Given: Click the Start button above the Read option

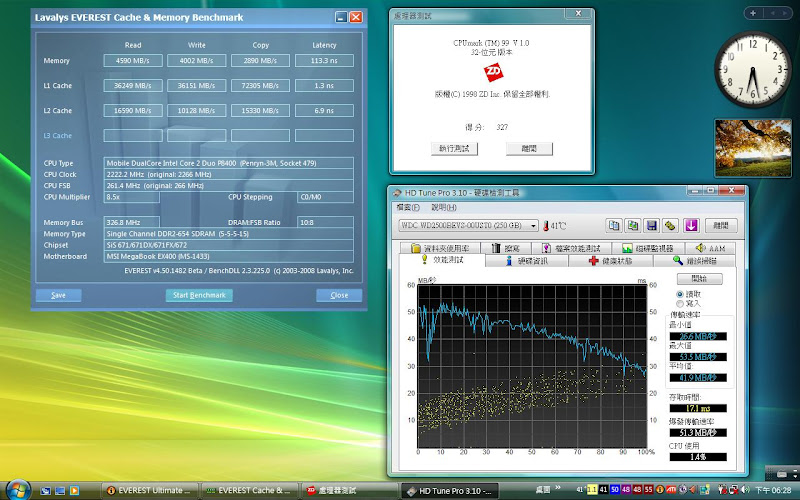Looking at the screenshot, I should point(699,279).
